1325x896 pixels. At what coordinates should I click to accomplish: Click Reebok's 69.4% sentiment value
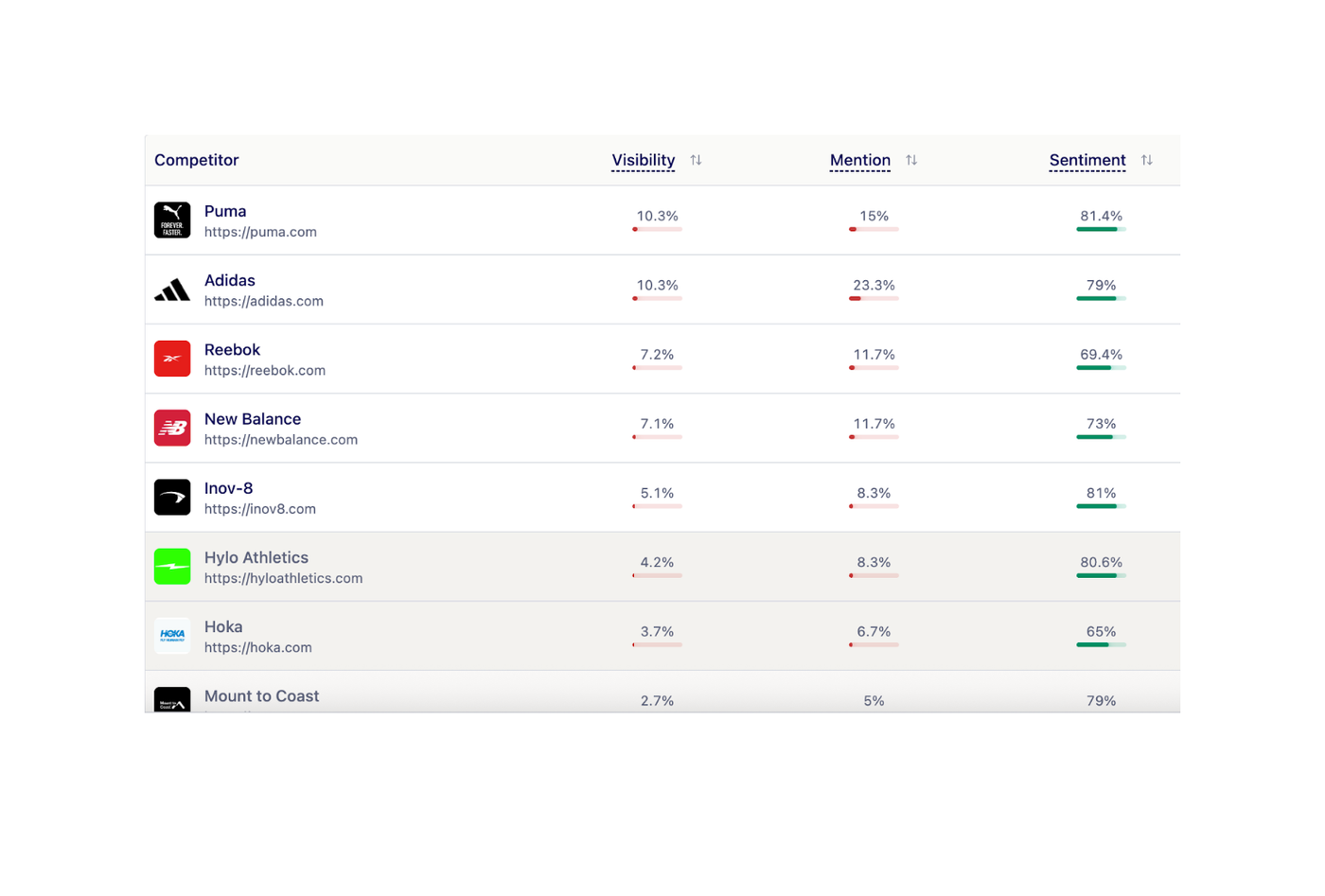(x=1101, y=355)
